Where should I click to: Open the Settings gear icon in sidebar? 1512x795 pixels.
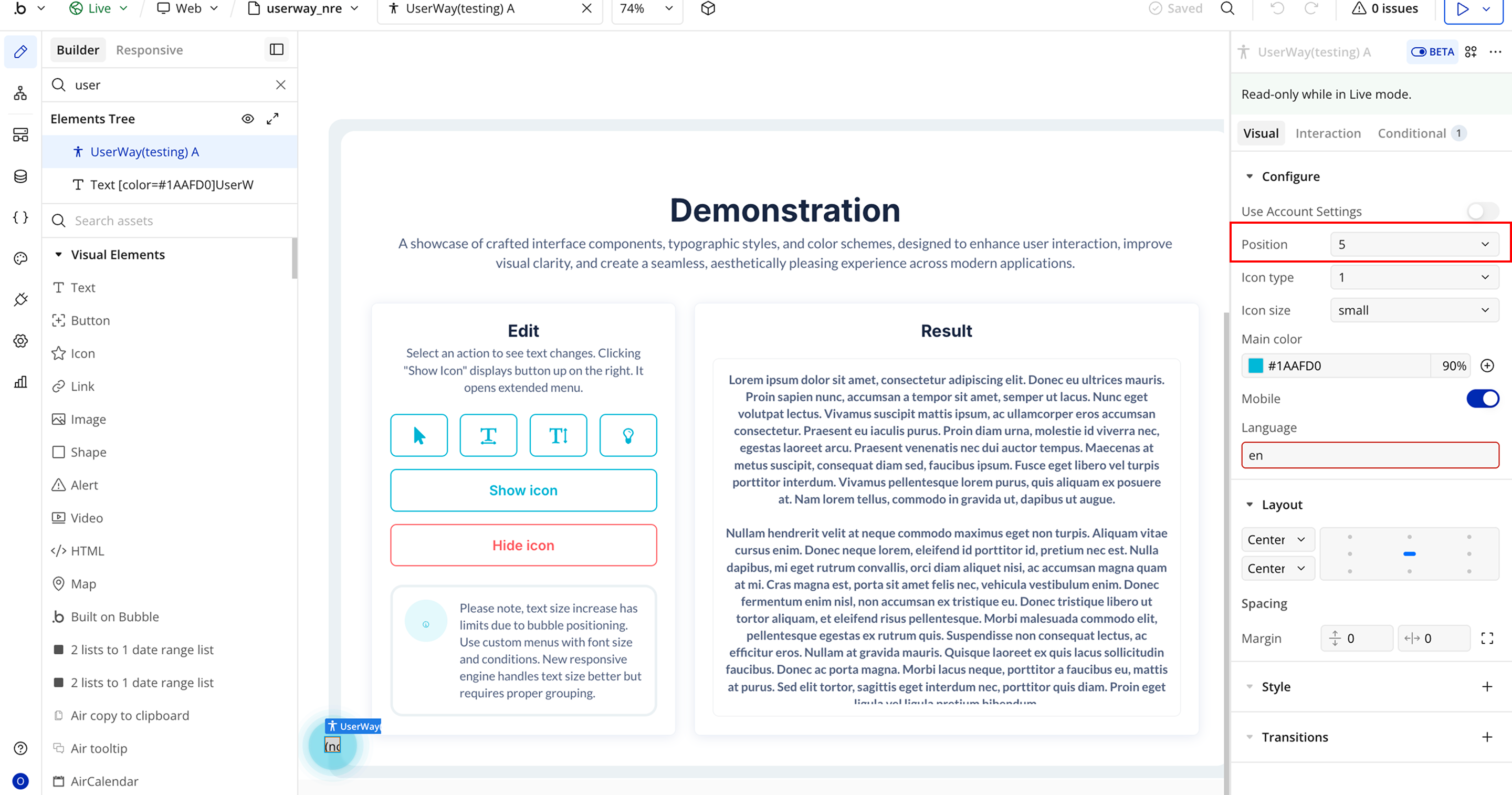(x=20, y=341)
